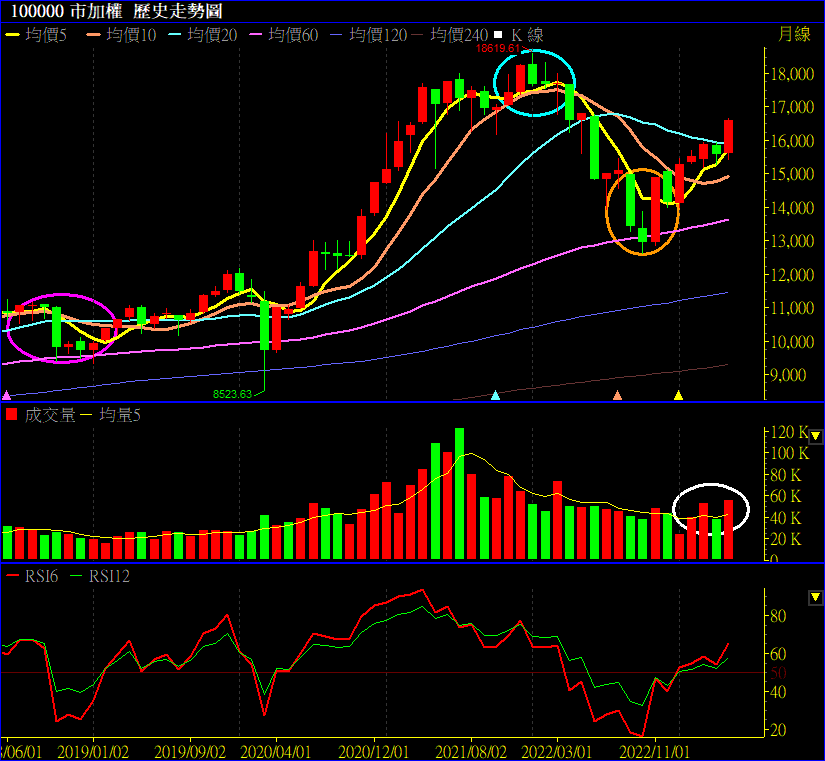Click the red 成交量 color swatch
825x761 pixels.
tap(12, 414)
